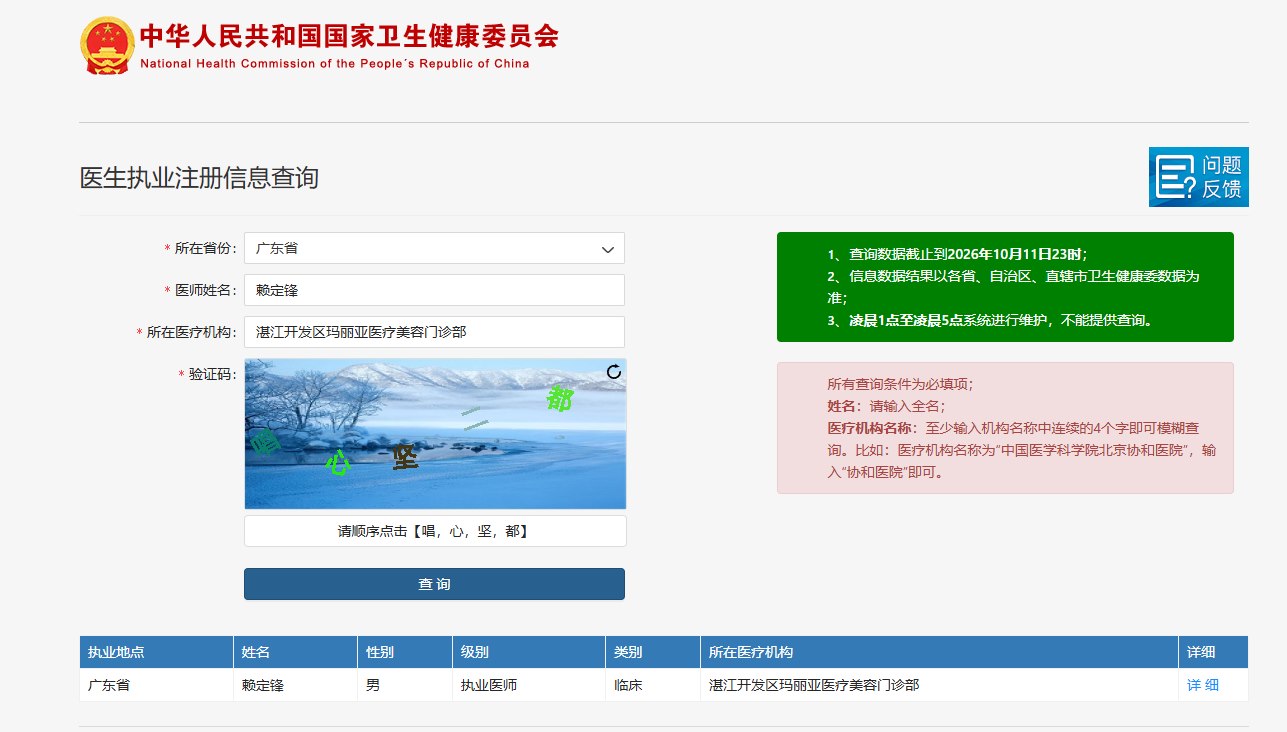Click the 姓名：请输入全名 hint line
This screenshot has height=732, width=1287.
(886, 406)
